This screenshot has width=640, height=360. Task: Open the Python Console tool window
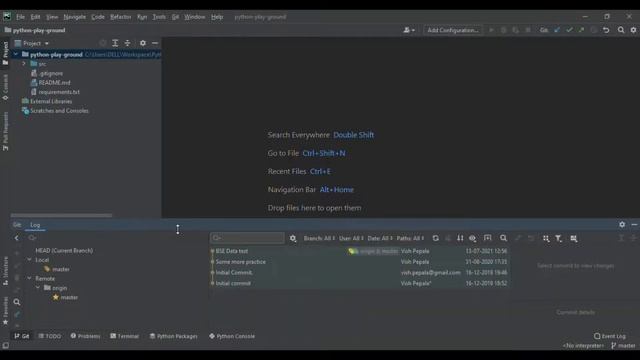[232, 336]
